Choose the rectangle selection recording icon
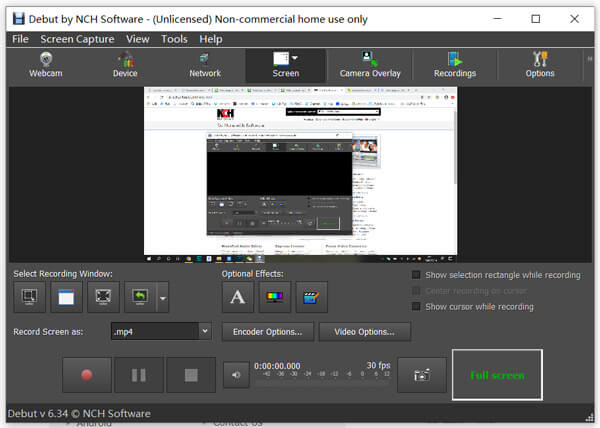Viewport: 600px width, 428px height. click(29, 297)
